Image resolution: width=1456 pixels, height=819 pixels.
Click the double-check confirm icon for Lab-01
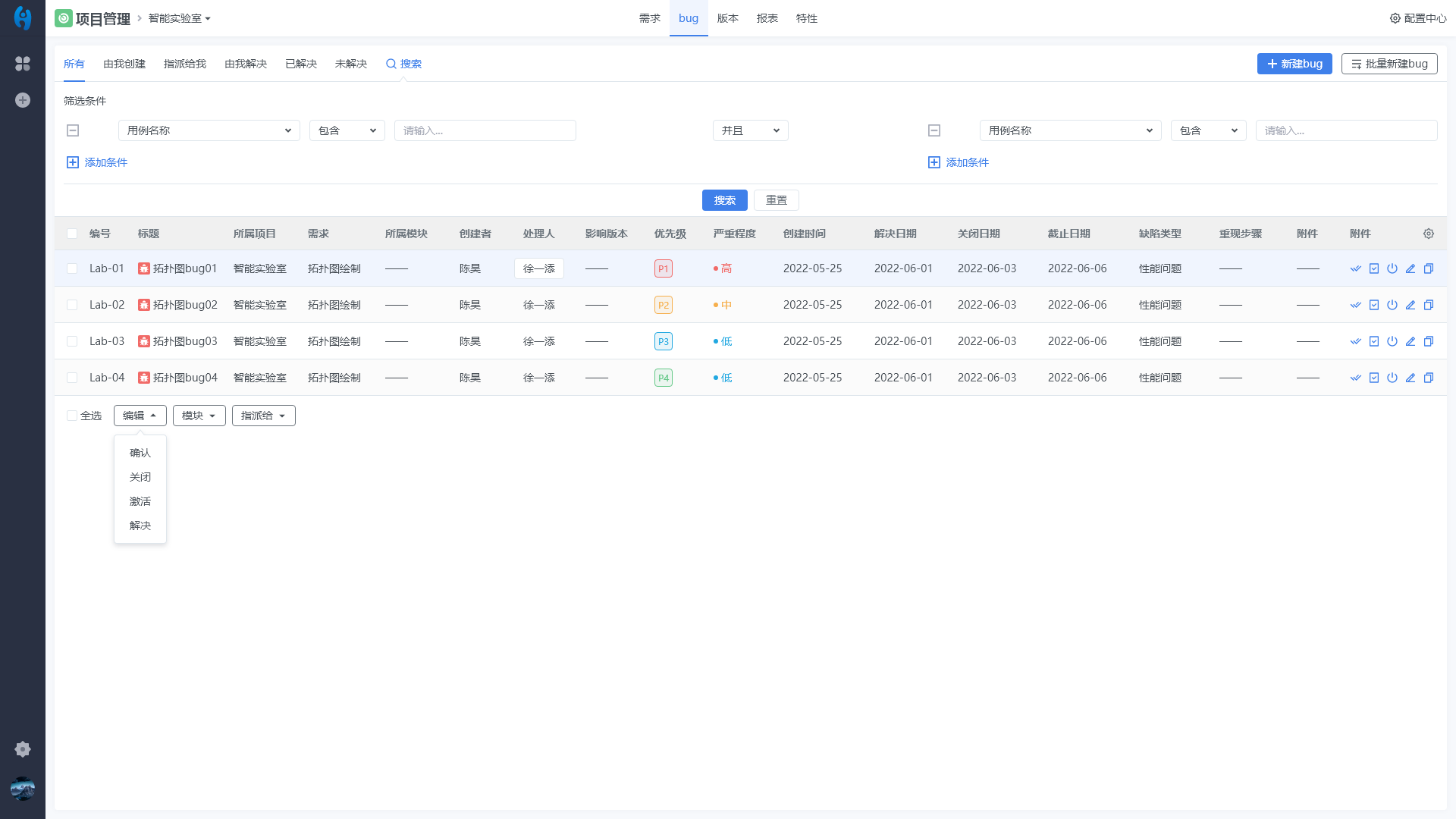1356,268
